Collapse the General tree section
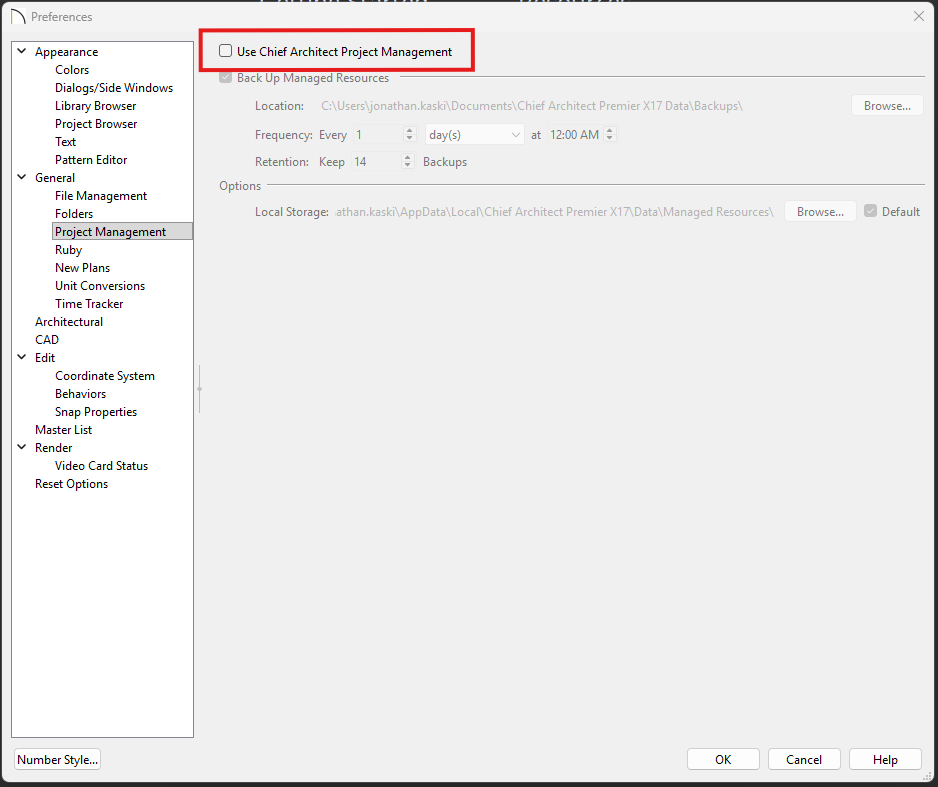Screen dimensions: 938x787 coord(22,178)
